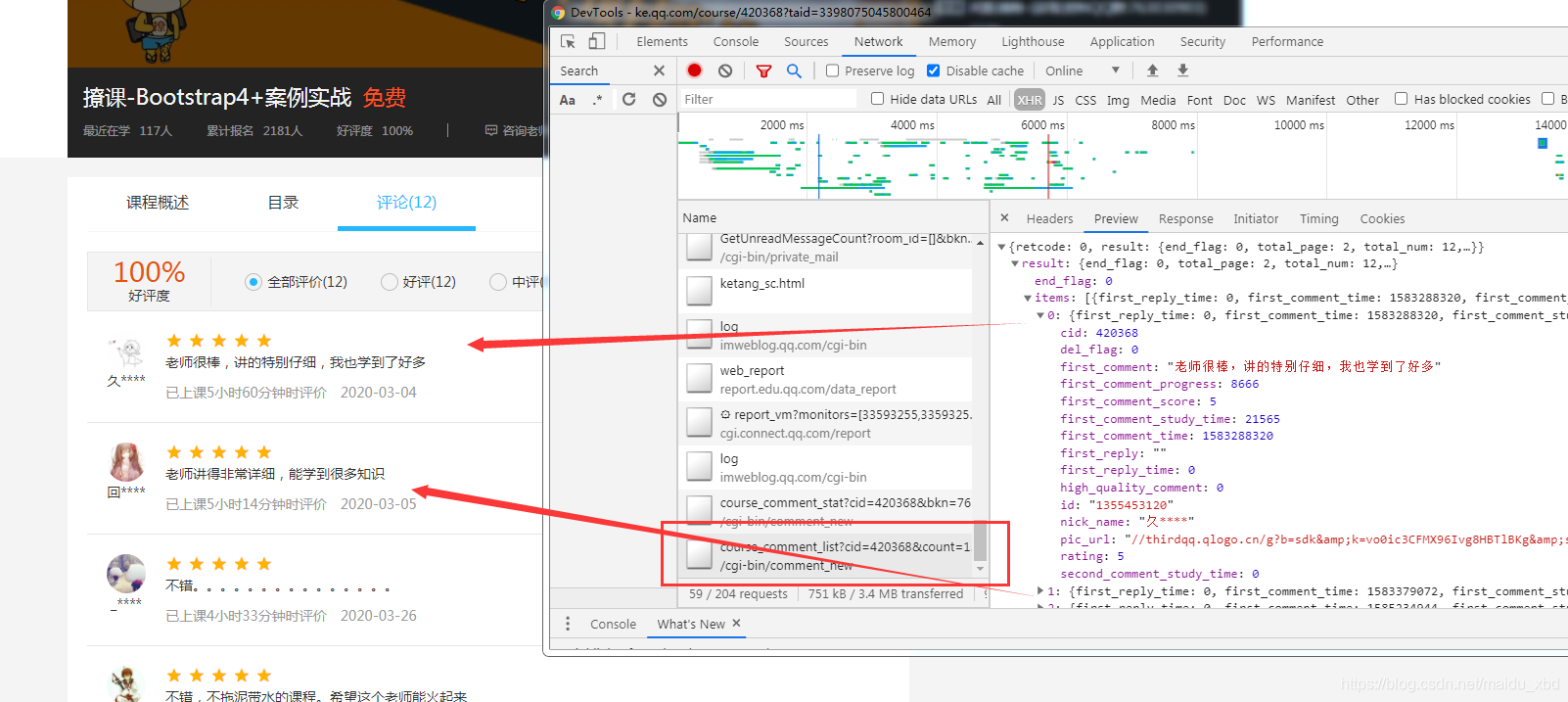Open Online throttling dropdown
The height and width of the screenshot is (702, 1568).
(x=1083, y=70)
